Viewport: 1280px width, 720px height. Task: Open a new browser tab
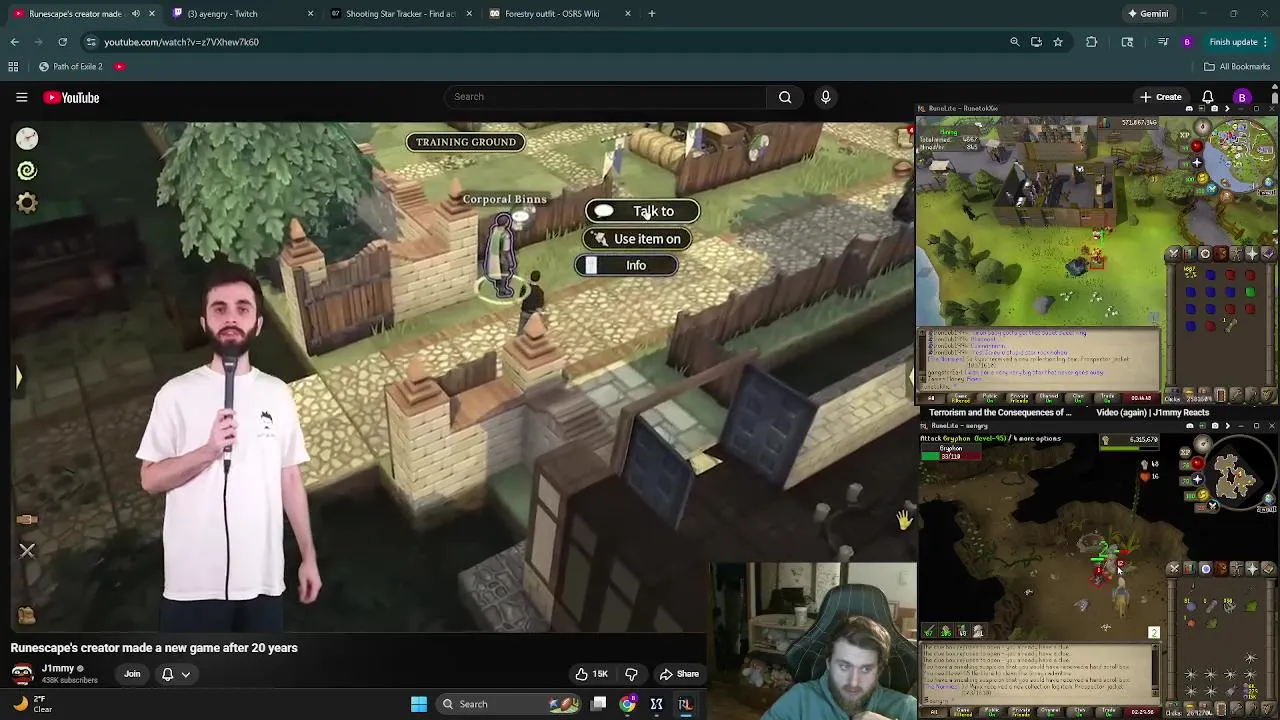[651, 14]
